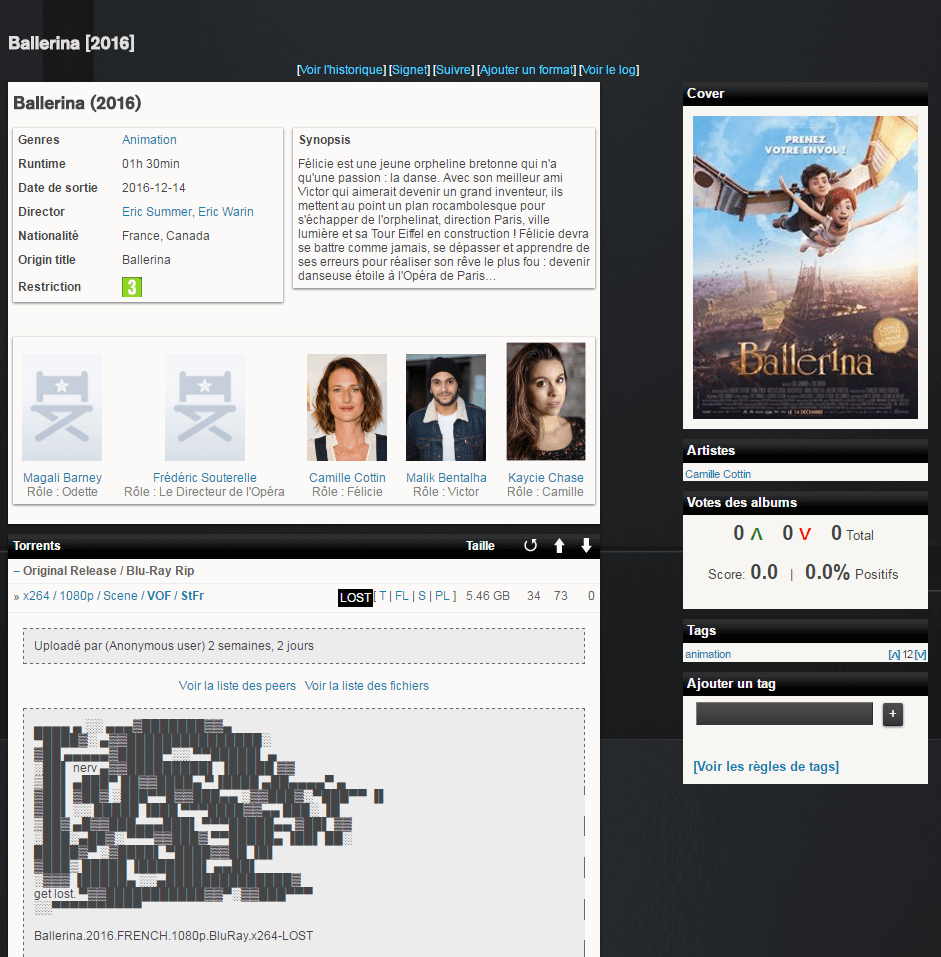Click the FL freeleech link
The width and height of the screenshot is (941, 957).
(402, 596)
